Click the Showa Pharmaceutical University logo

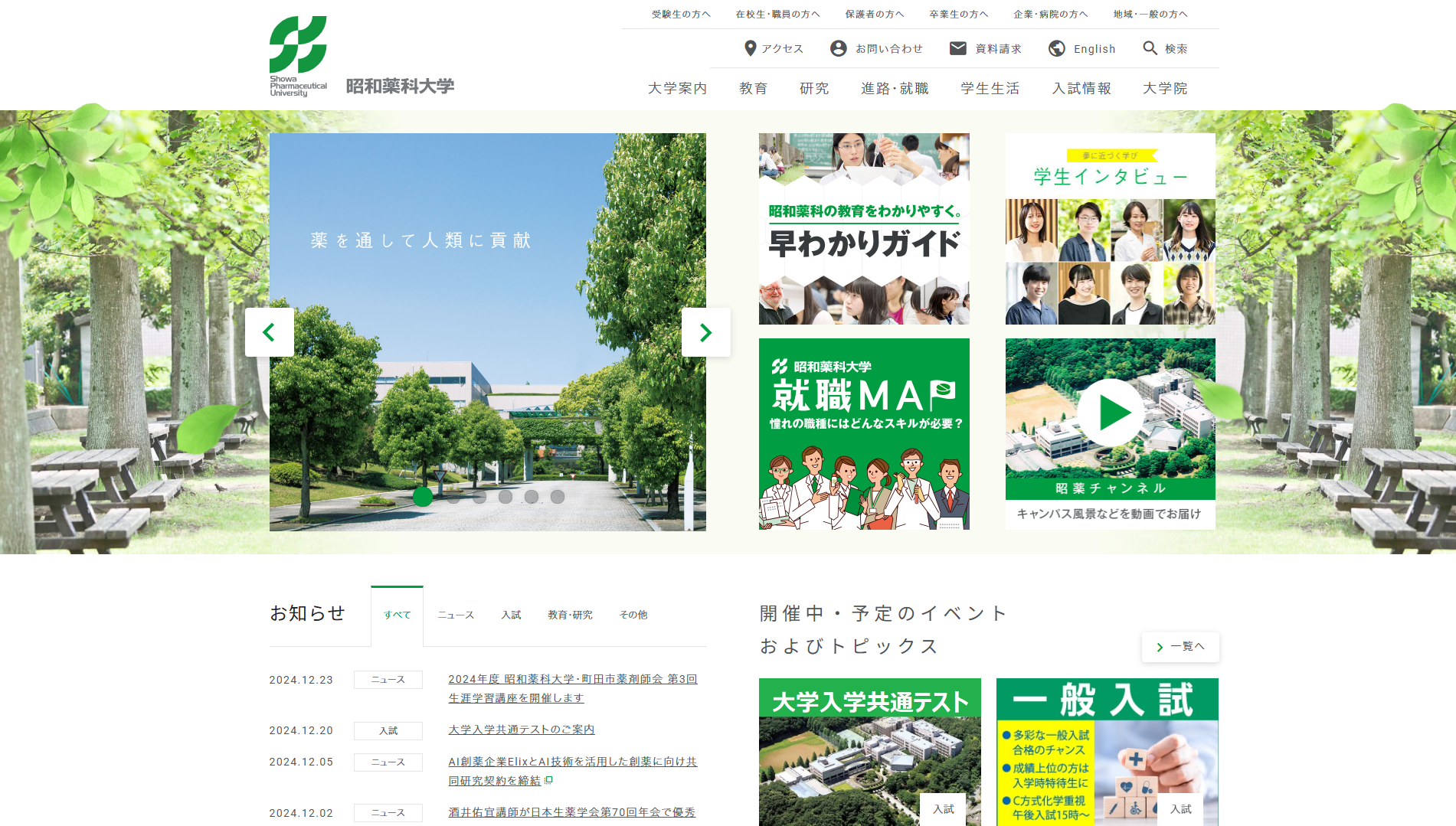tap(298, 56)
